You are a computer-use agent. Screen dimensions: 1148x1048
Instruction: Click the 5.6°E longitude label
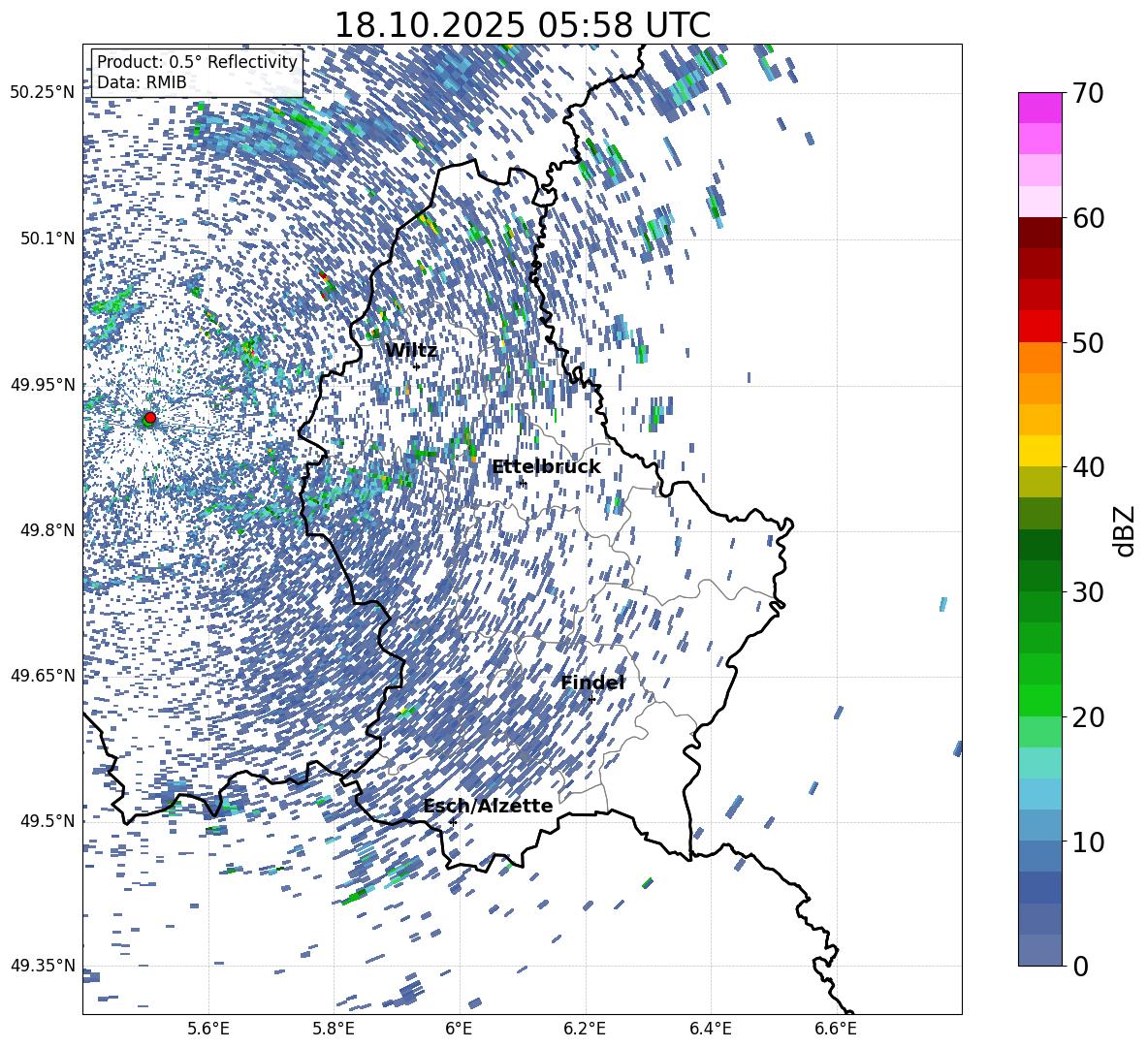208,1029
